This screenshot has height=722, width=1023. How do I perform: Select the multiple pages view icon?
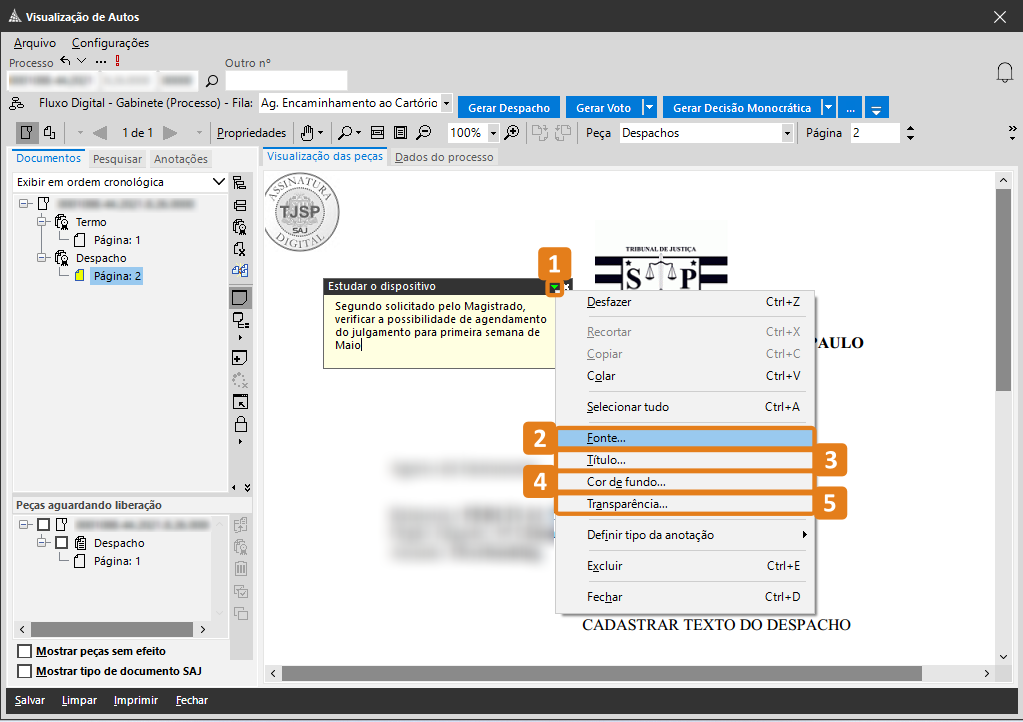tap(50, 133)
